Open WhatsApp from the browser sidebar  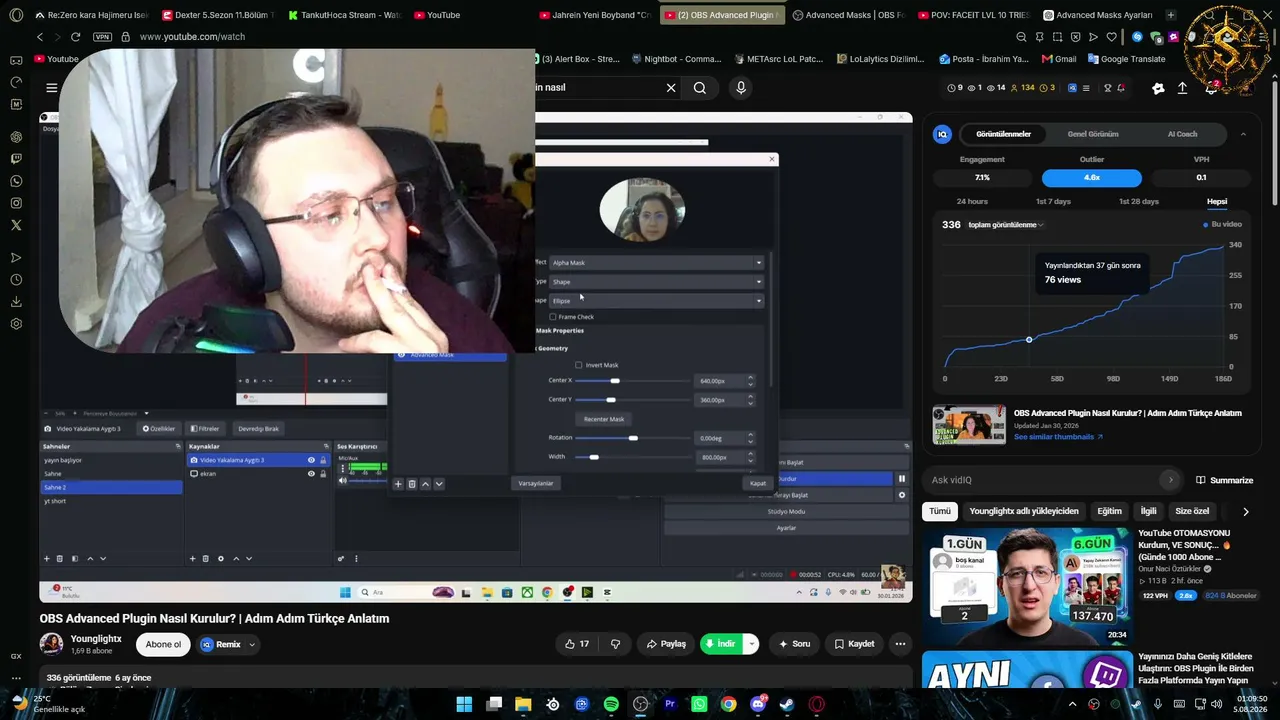click(16, 181)
